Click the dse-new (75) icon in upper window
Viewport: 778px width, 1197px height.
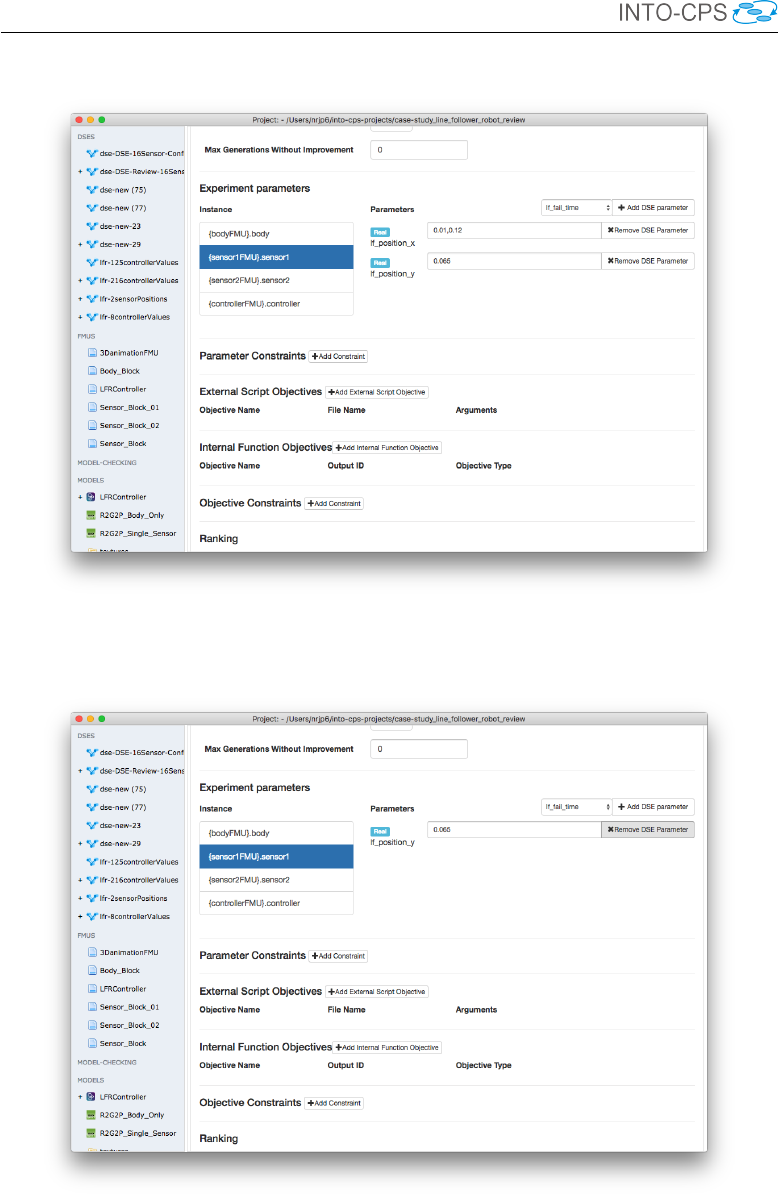91,189
